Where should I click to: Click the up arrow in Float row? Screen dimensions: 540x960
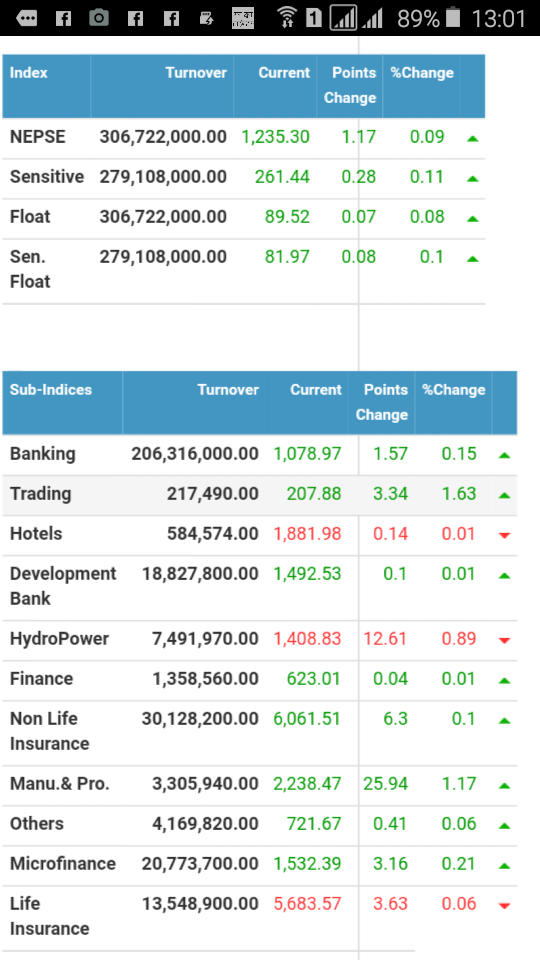click(472, 219)
